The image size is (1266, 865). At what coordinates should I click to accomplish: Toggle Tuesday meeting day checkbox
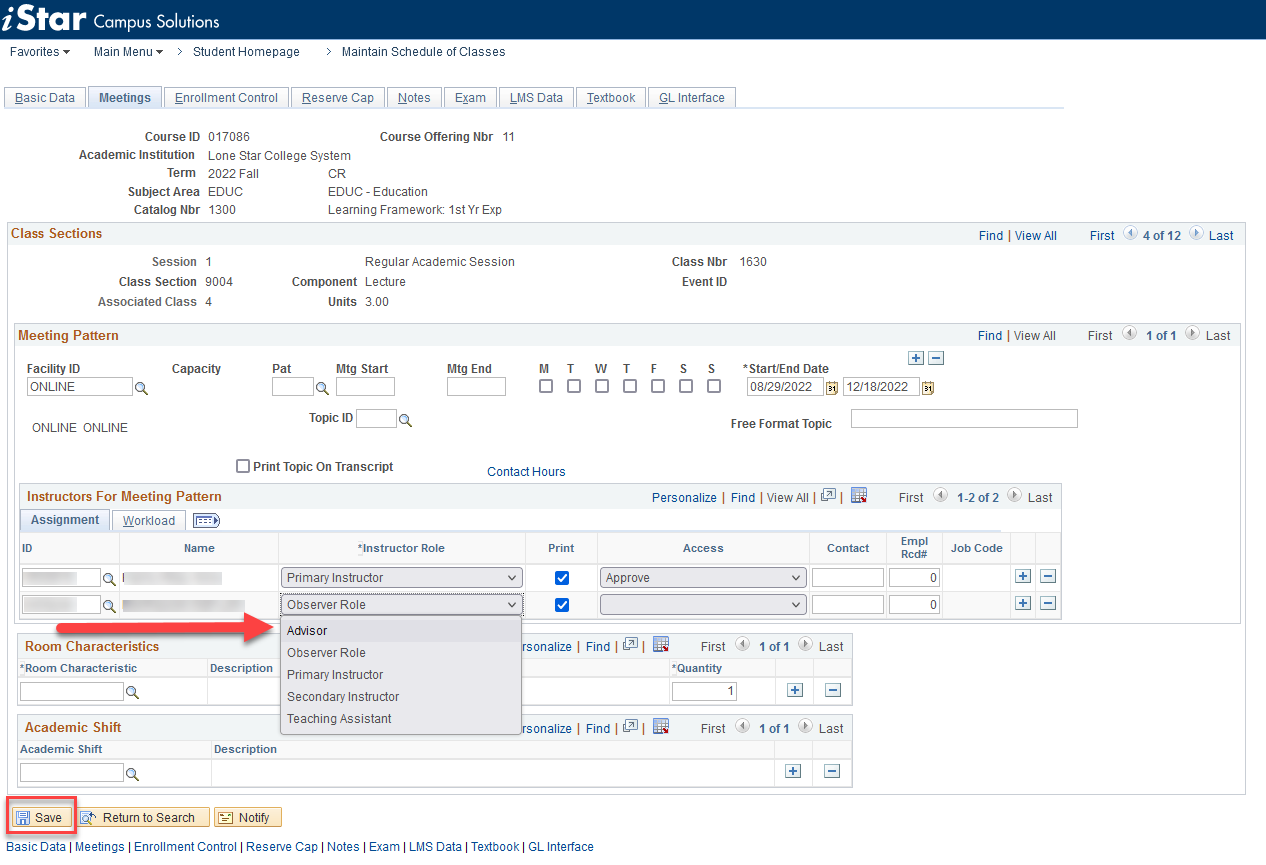pos(573,386)
